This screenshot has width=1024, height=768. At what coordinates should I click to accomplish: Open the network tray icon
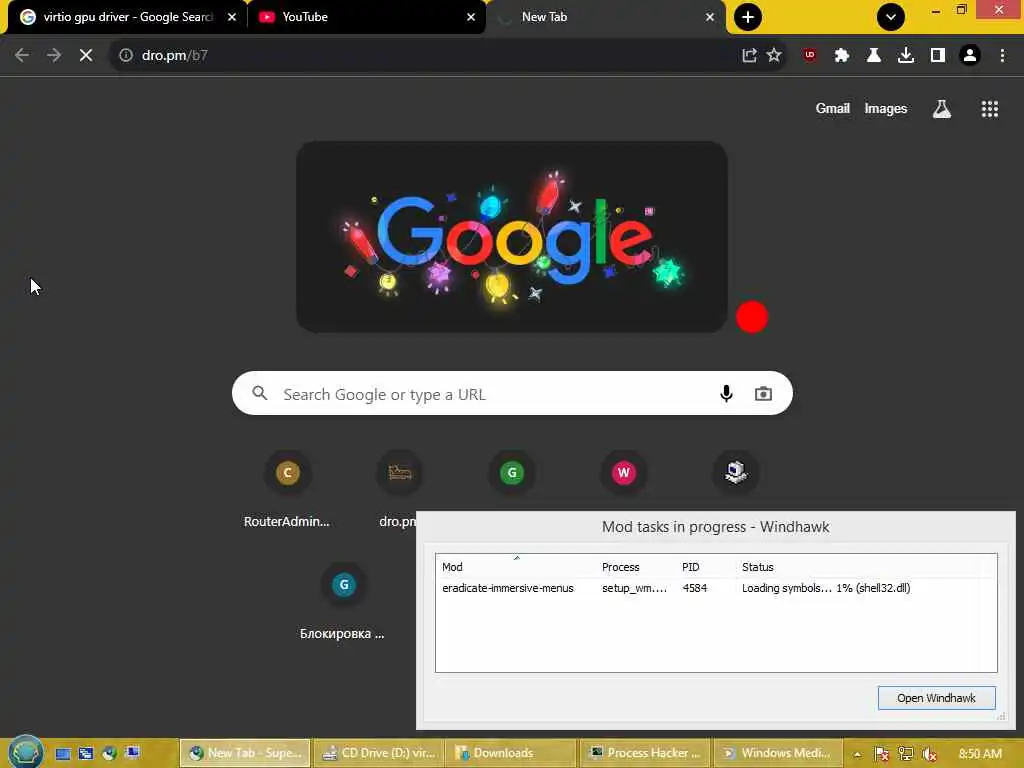pyautogui.click(x=905, y=754)
